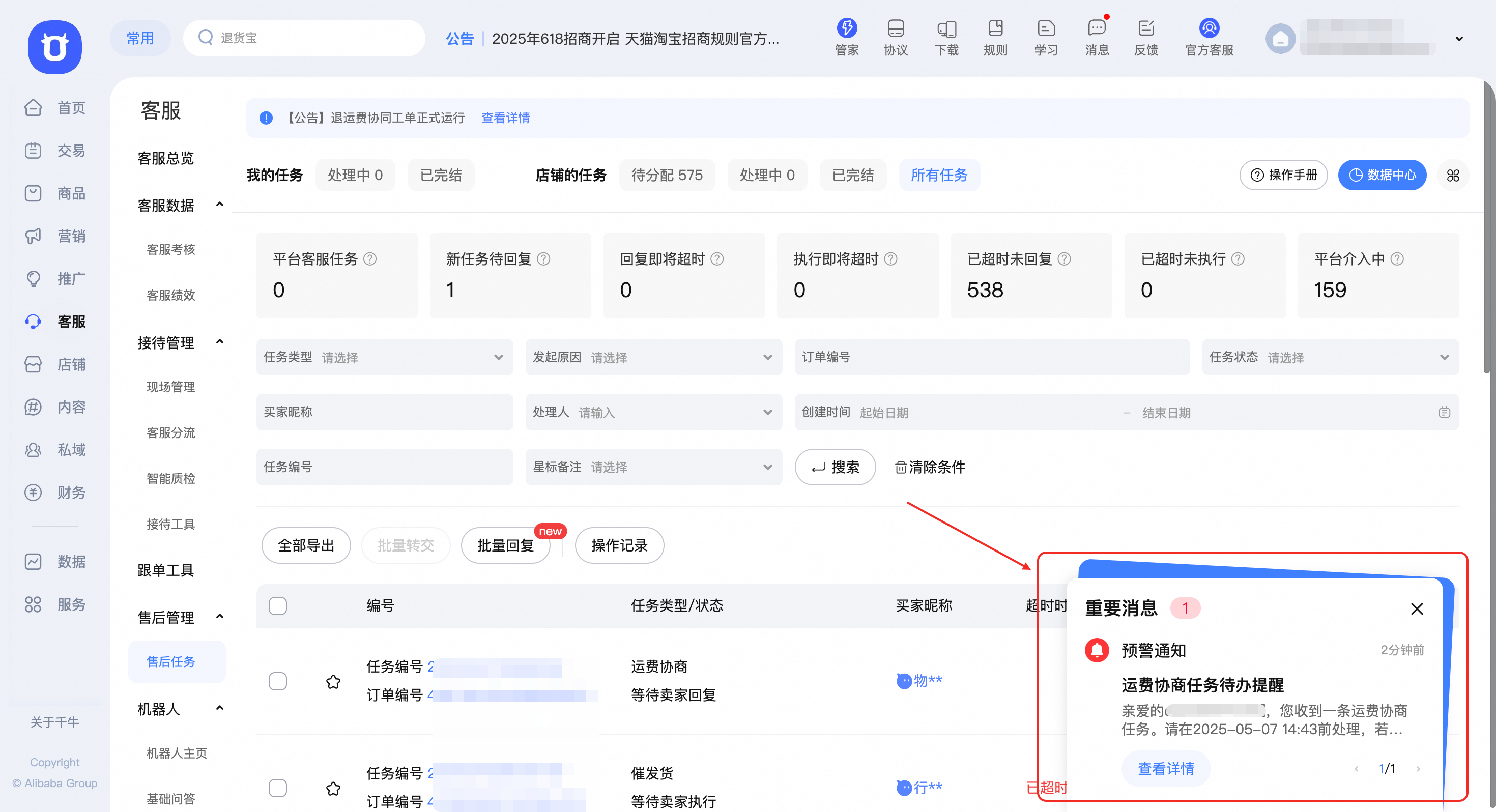Screen dimensions: 1496x812
Task: Open 财务 in left sidebar
Action: coord(55,492)
